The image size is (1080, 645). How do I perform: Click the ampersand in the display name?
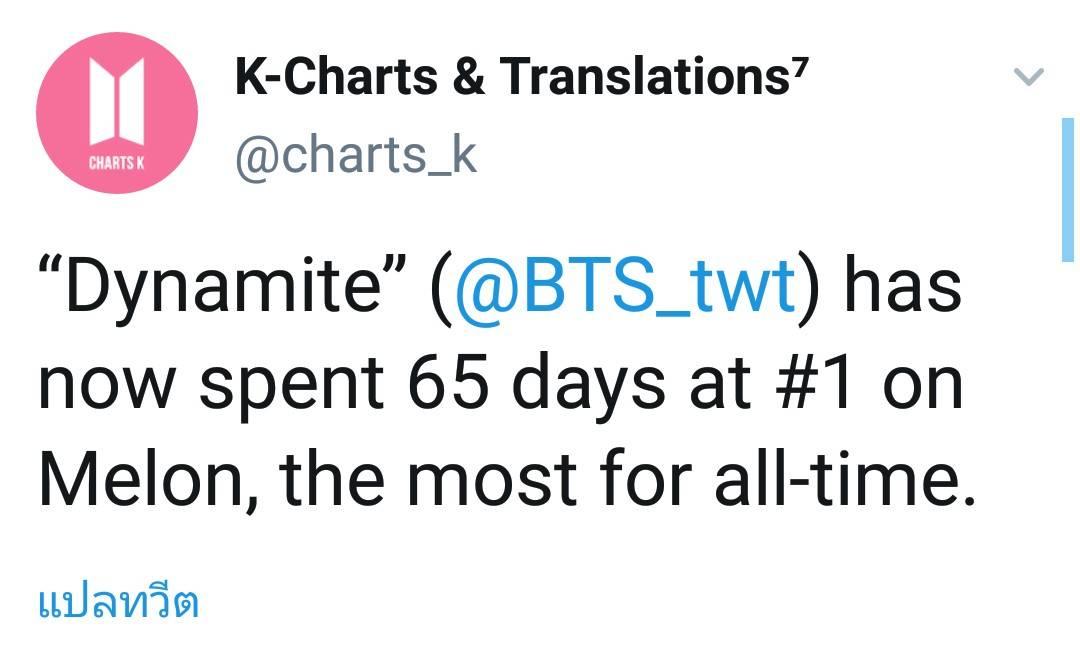(x=469, y=76)
